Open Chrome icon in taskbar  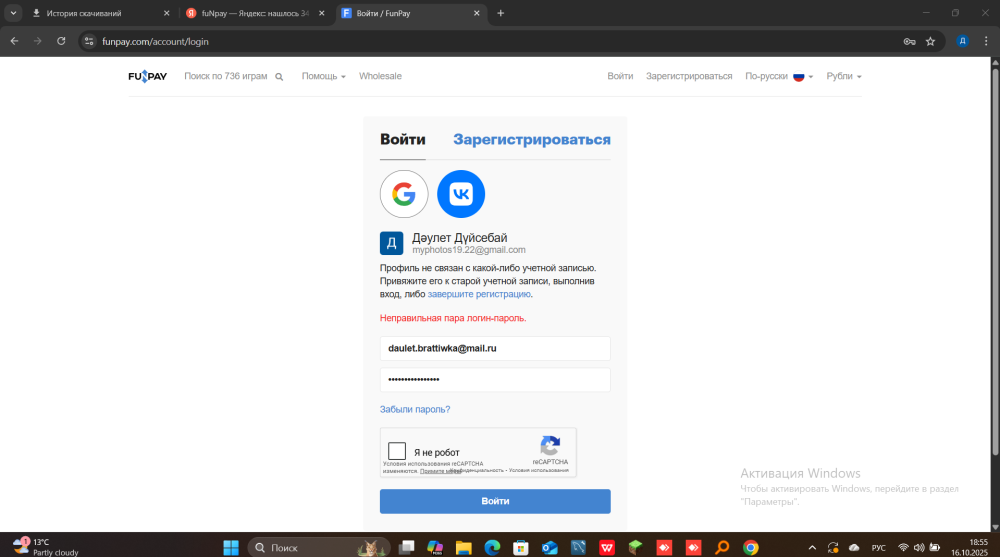pos(751,547)
